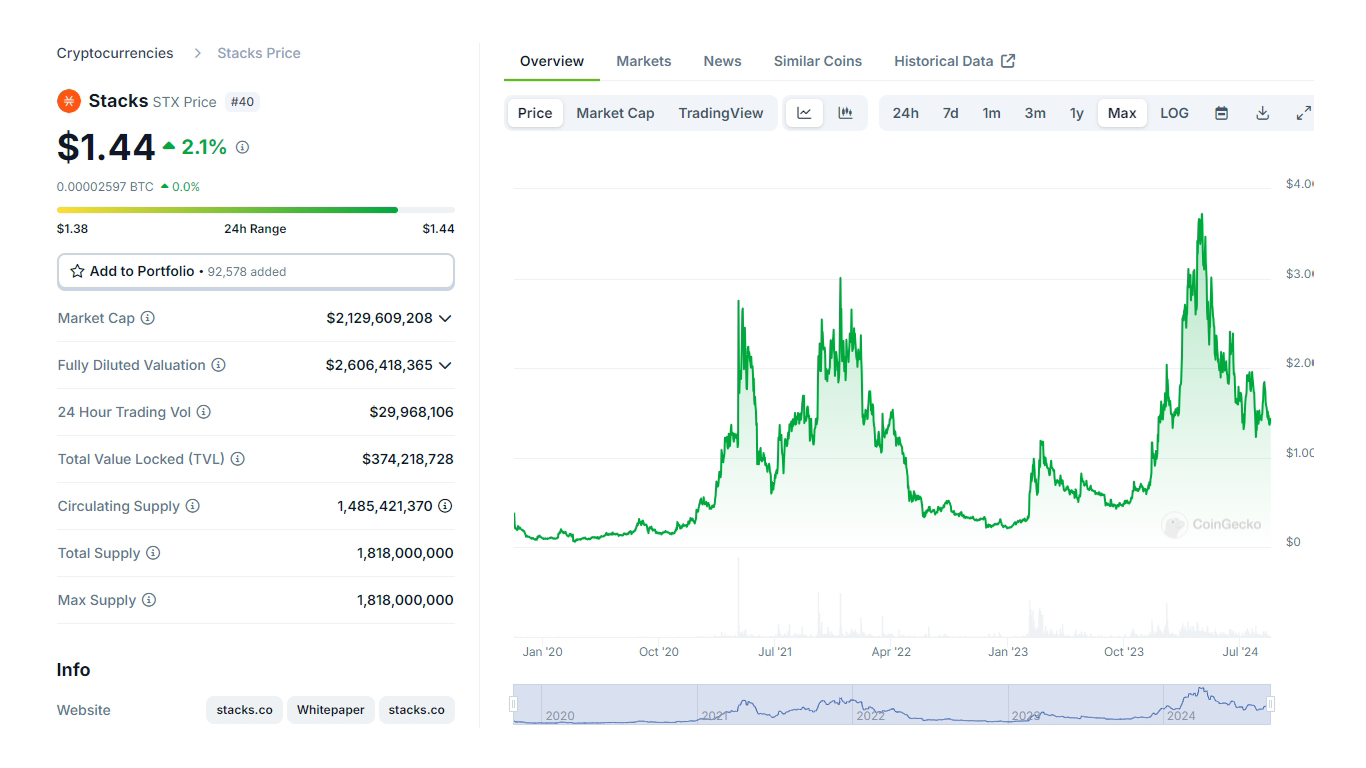The height and width of the screenshot is (768, 1366).
Task: Set chart range to 1y
Action: coord(1077,113)
